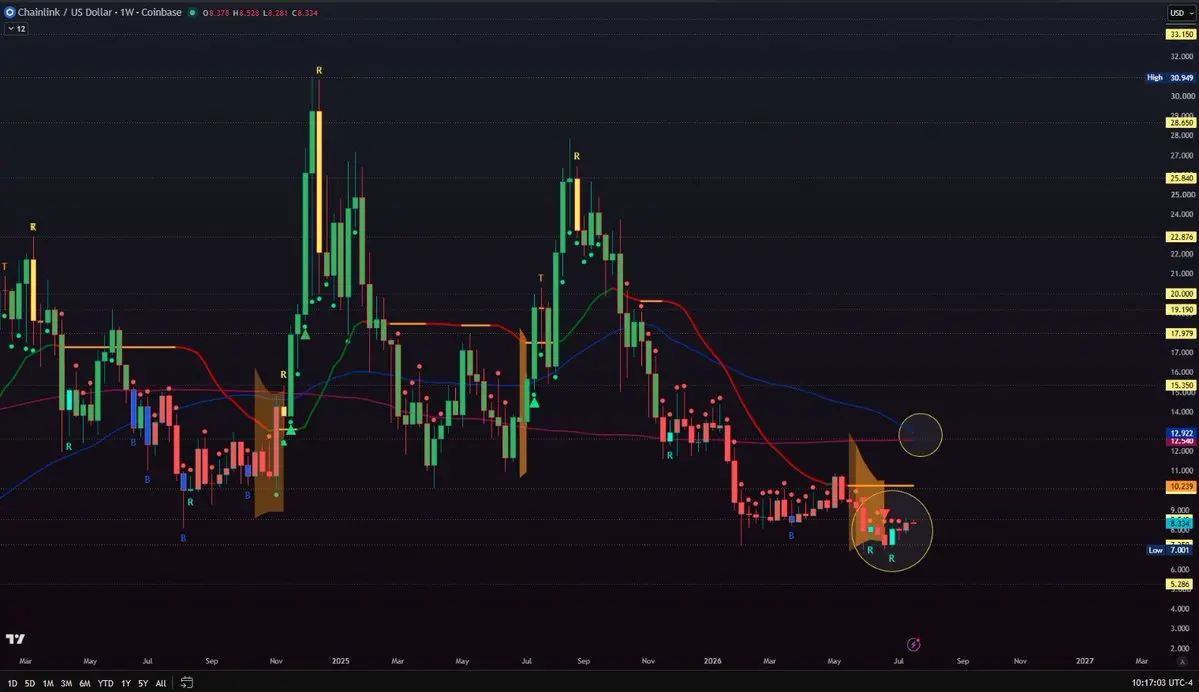Select the 6M date range
This screenshot has width=1199, height=692.
(85, 684)
